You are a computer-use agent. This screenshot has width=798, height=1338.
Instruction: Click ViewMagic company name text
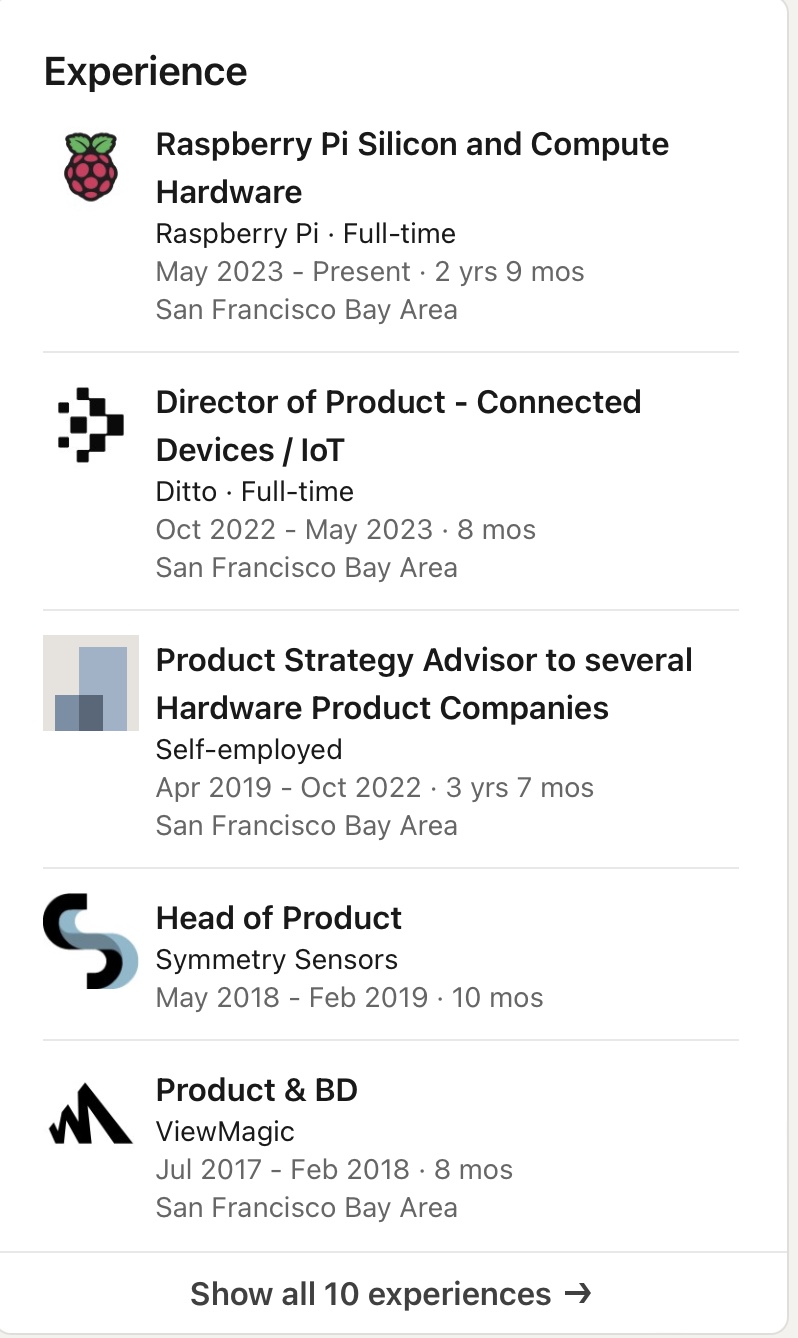(x=225, y=1132)
